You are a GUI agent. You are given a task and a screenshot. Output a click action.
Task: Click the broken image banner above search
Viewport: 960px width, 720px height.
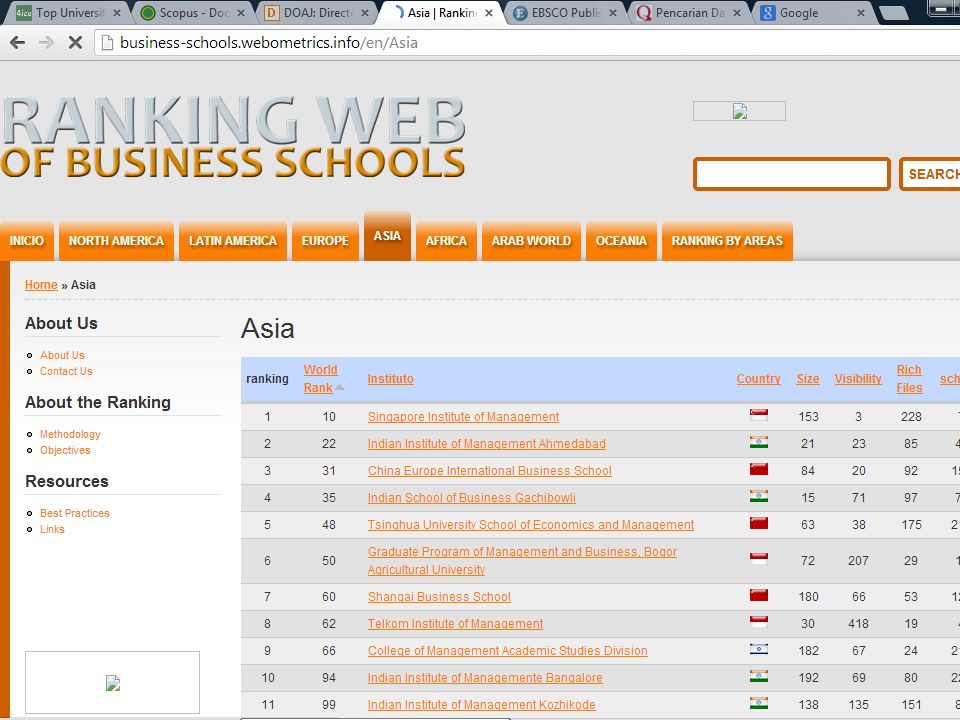739,111
